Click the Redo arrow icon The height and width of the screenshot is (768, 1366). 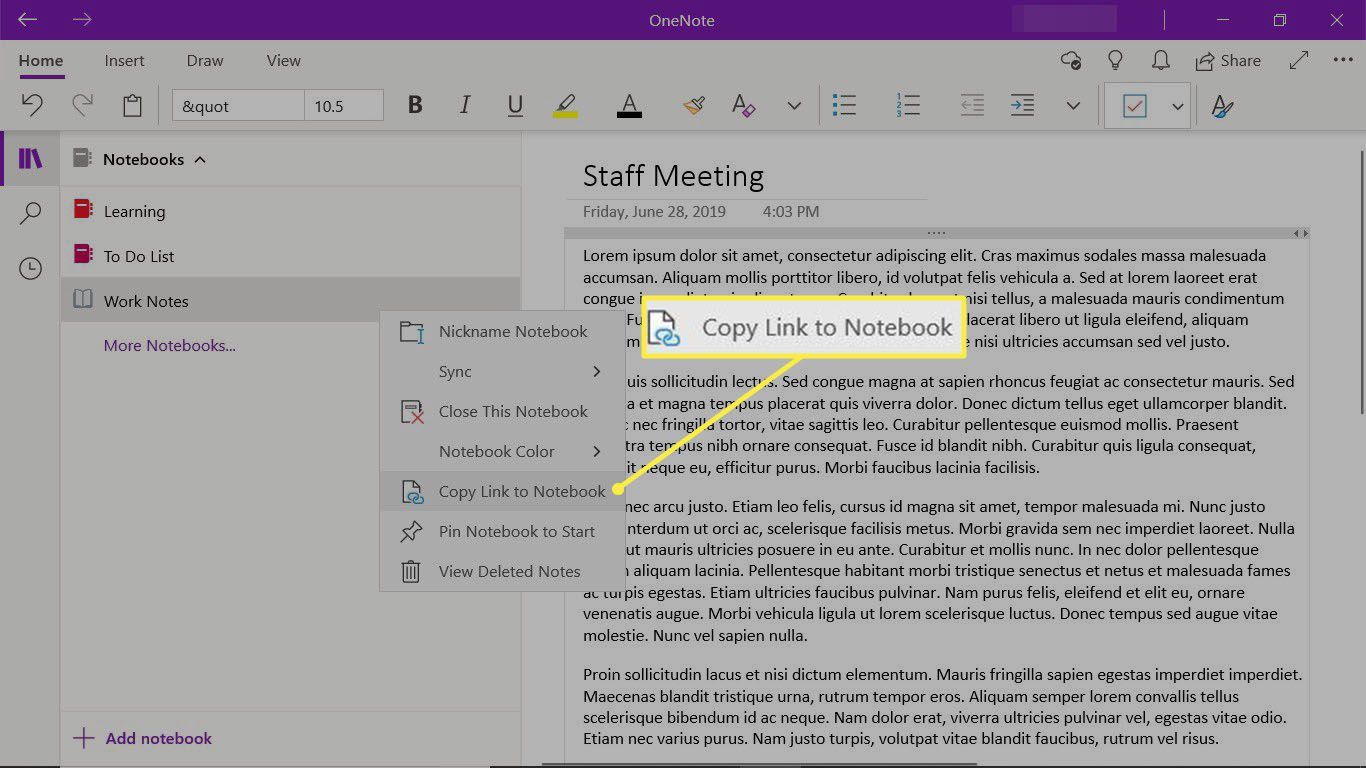point(82,105)
